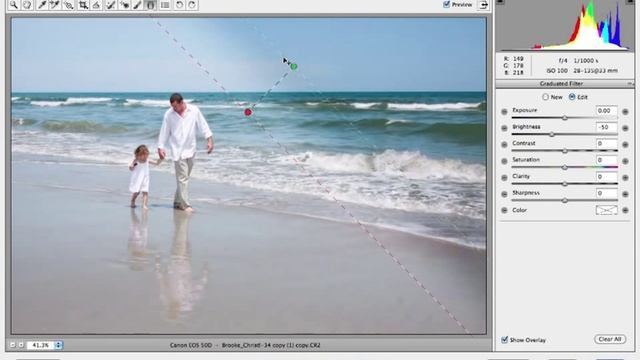Toggle full screen mode icon
This screenshot has width=640, height=360.
point(484,4)
